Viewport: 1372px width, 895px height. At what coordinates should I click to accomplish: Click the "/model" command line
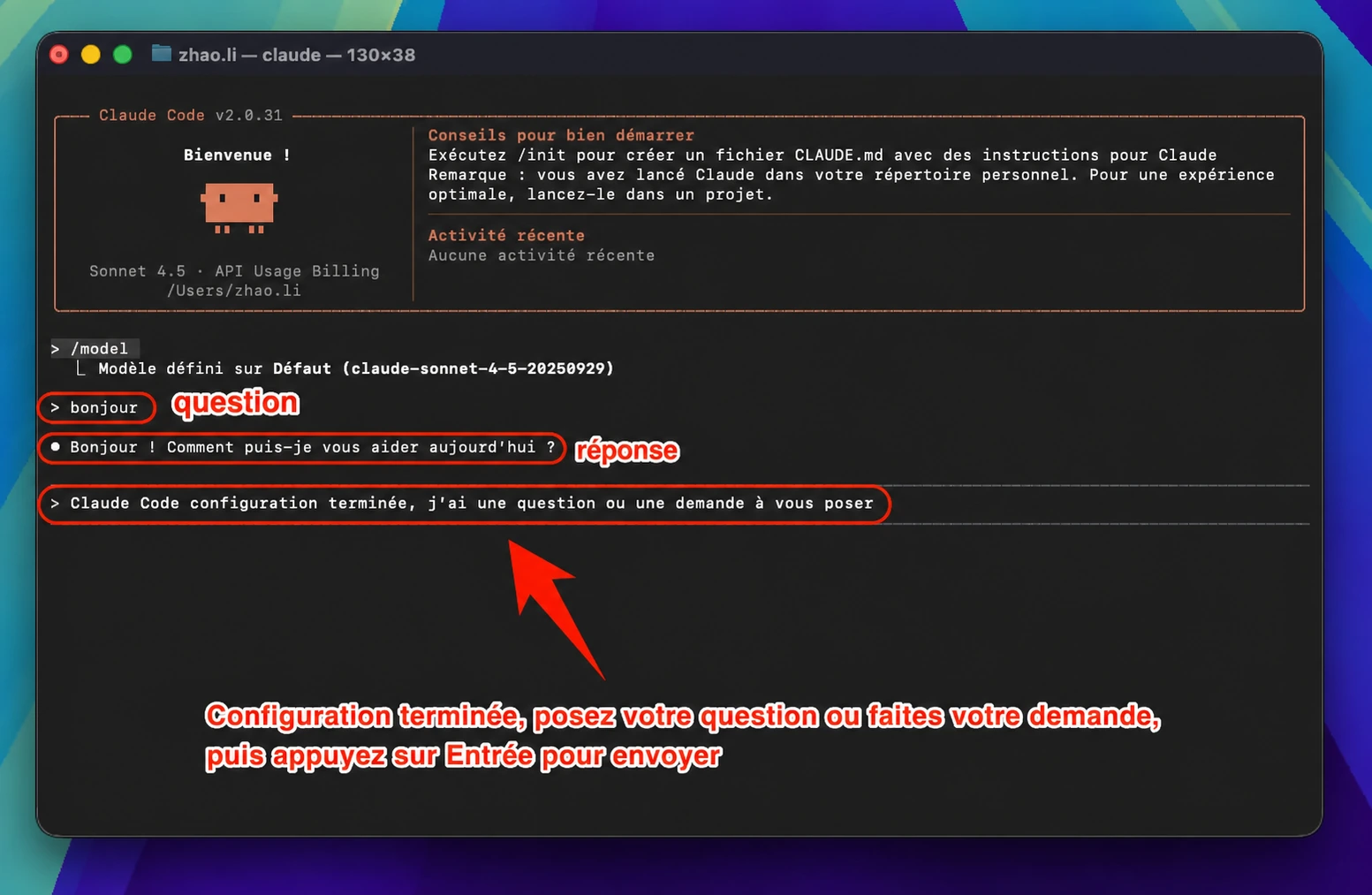click(95, 349)
